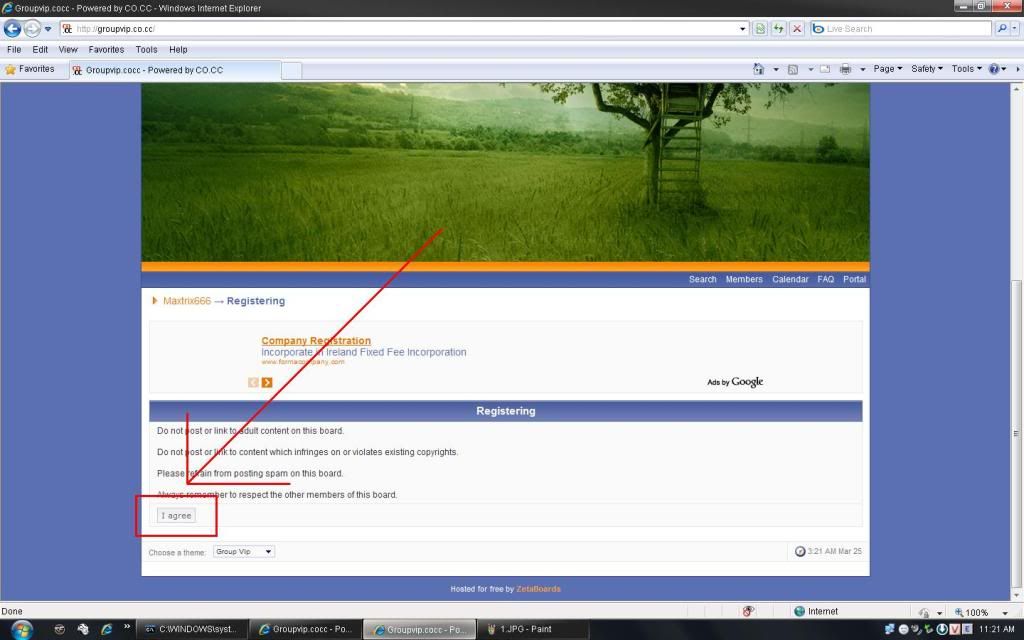Click the Windows Start orb
This screenshot has height=640, width=1024.
(21, 629)
